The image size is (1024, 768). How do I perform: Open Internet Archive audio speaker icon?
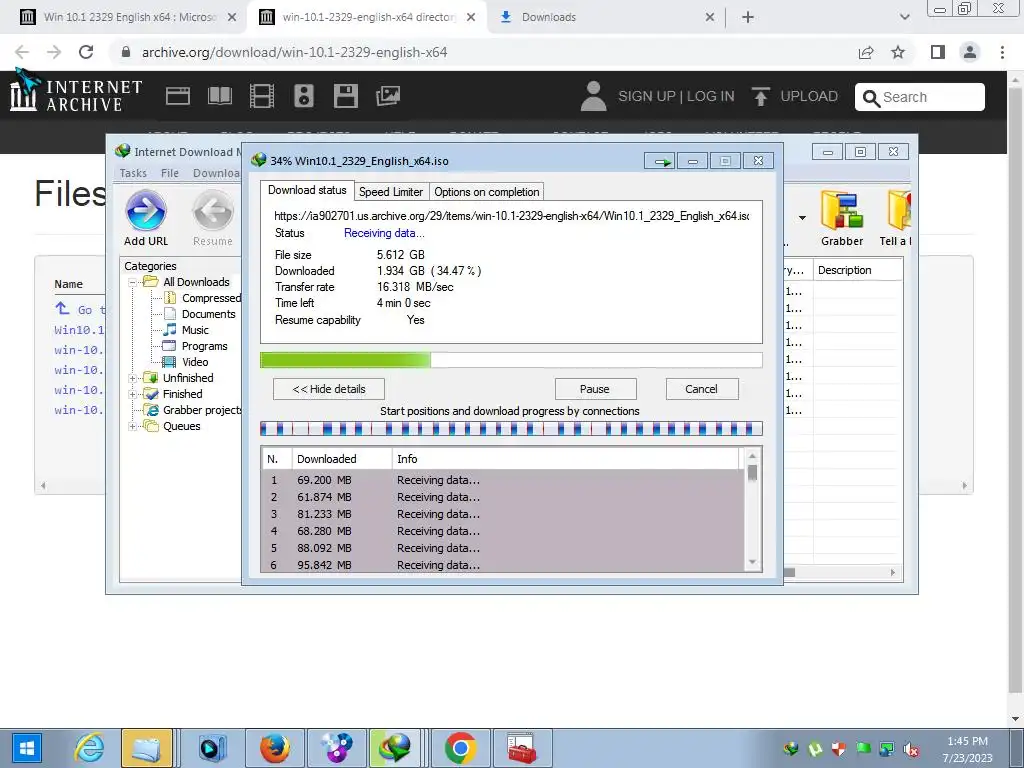click(x=304, y=96)
